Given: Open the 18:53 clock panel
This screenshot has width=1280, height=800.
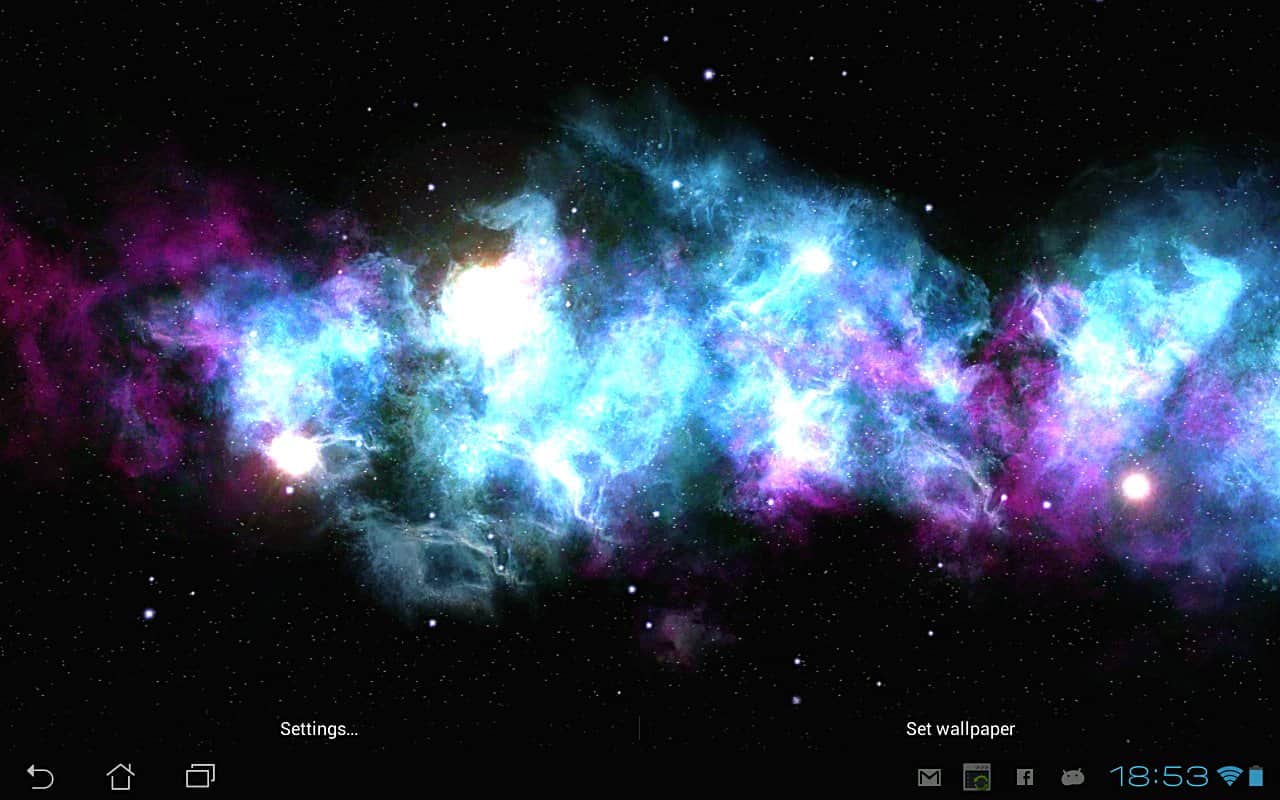Looking at the screenshot, I should (x=1158, y=777).
